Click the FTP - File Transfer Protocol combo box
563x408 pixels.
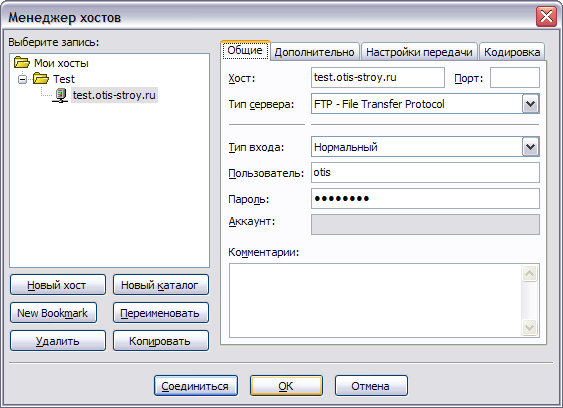pos(425,104)
